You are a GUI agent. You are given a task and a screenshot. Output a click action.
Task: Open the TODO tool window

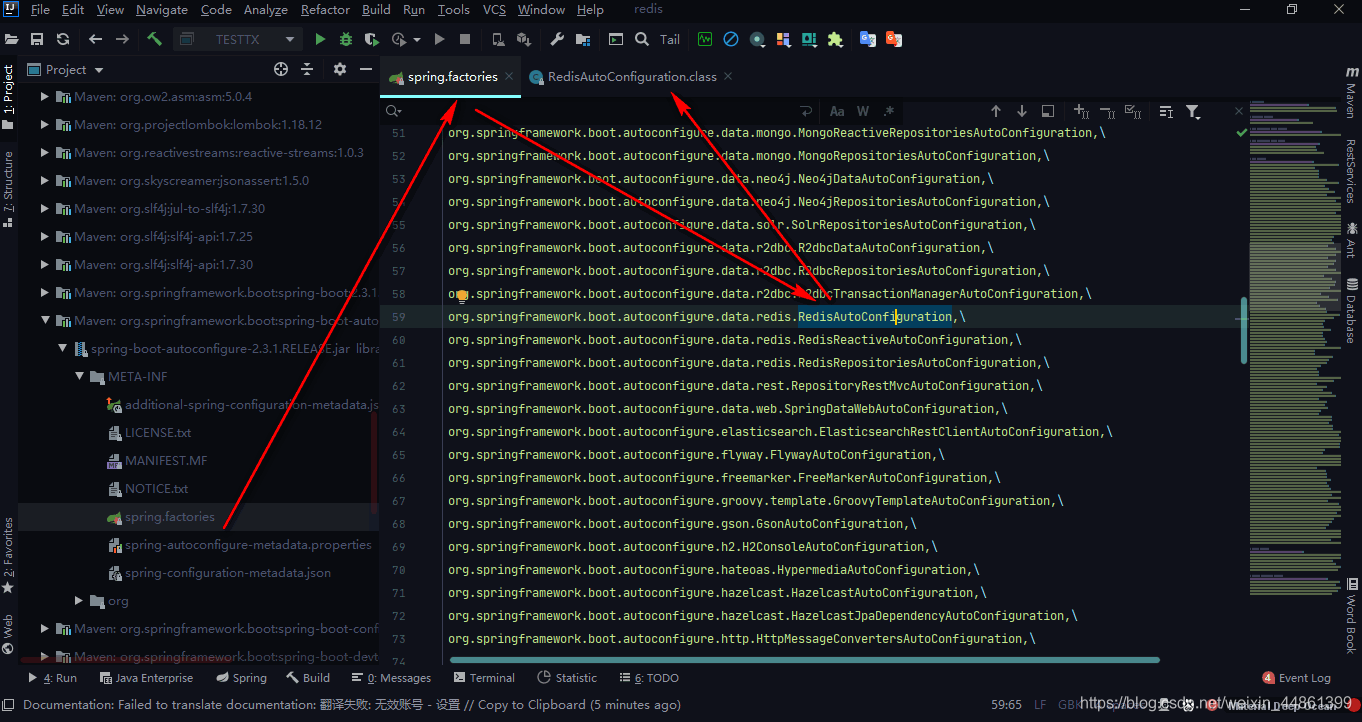pos(648,677)
